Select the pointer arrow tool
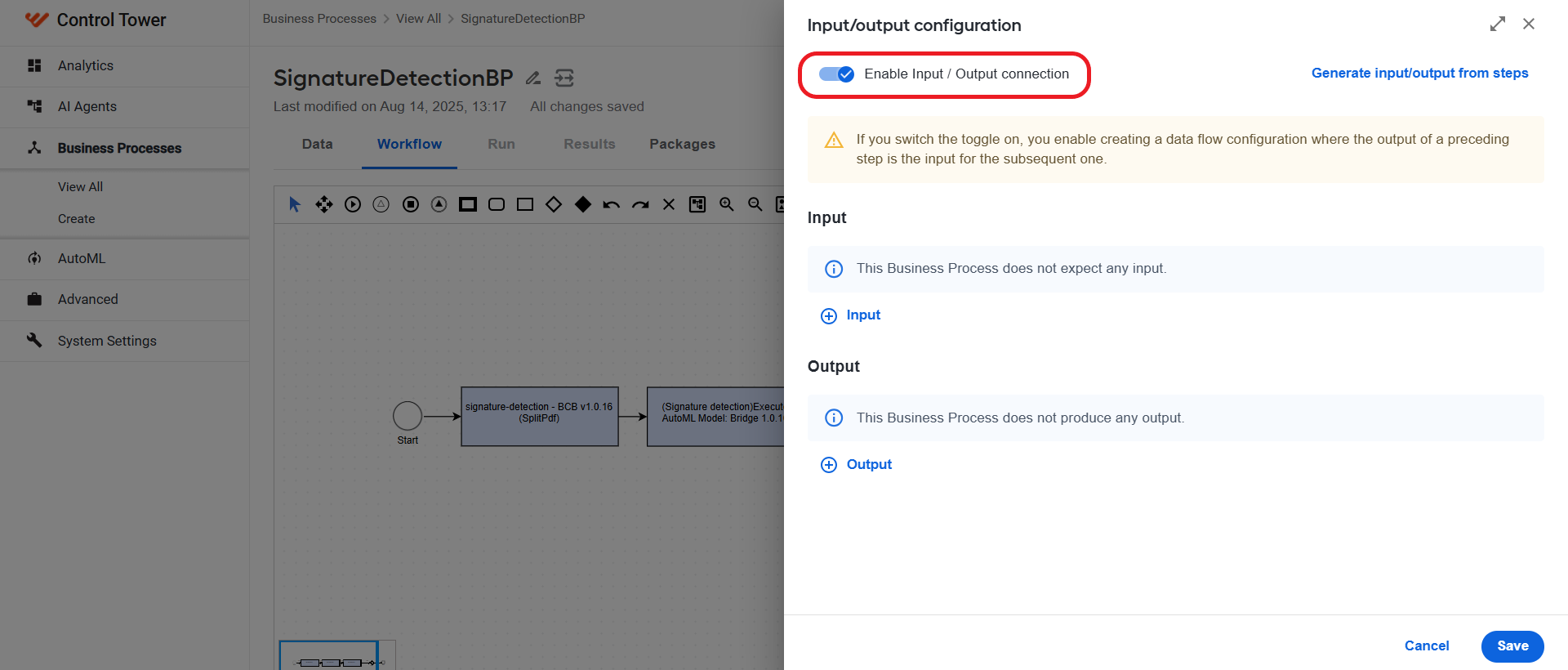The width and height of the screenshot is (1568, 670). click(295, 204)
